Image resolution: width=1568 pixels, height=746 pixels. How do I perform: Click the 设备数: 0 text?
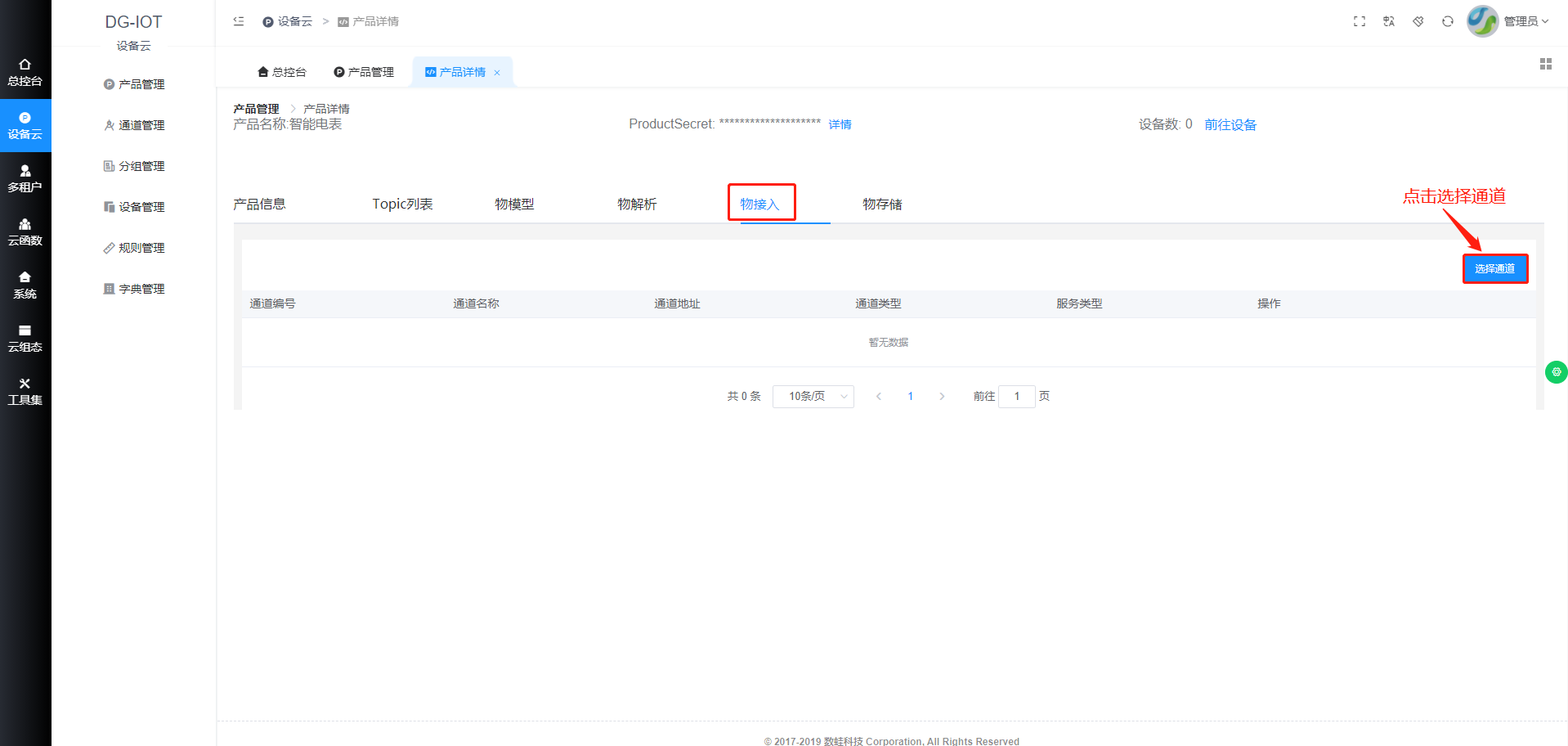(x=1166, y=124)
